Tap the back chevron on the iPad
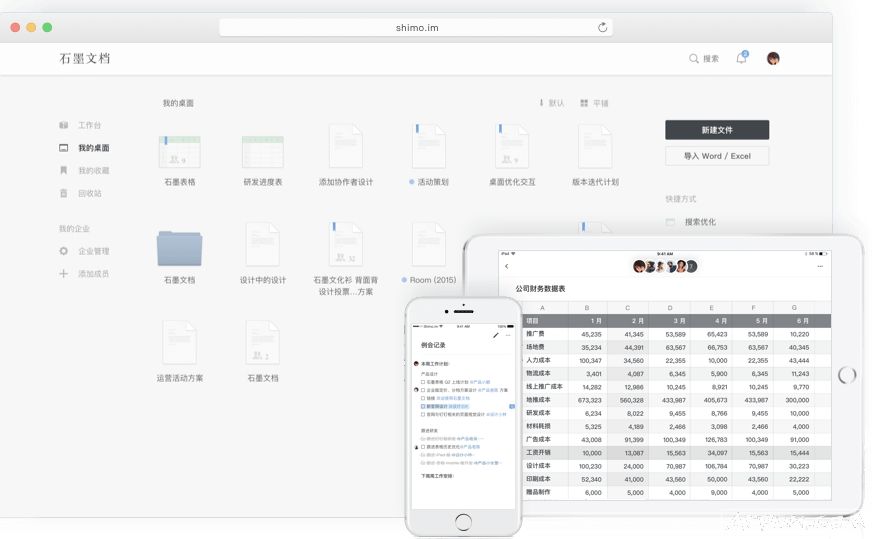Viewport: 872px width, 539px height. point(507,266)
